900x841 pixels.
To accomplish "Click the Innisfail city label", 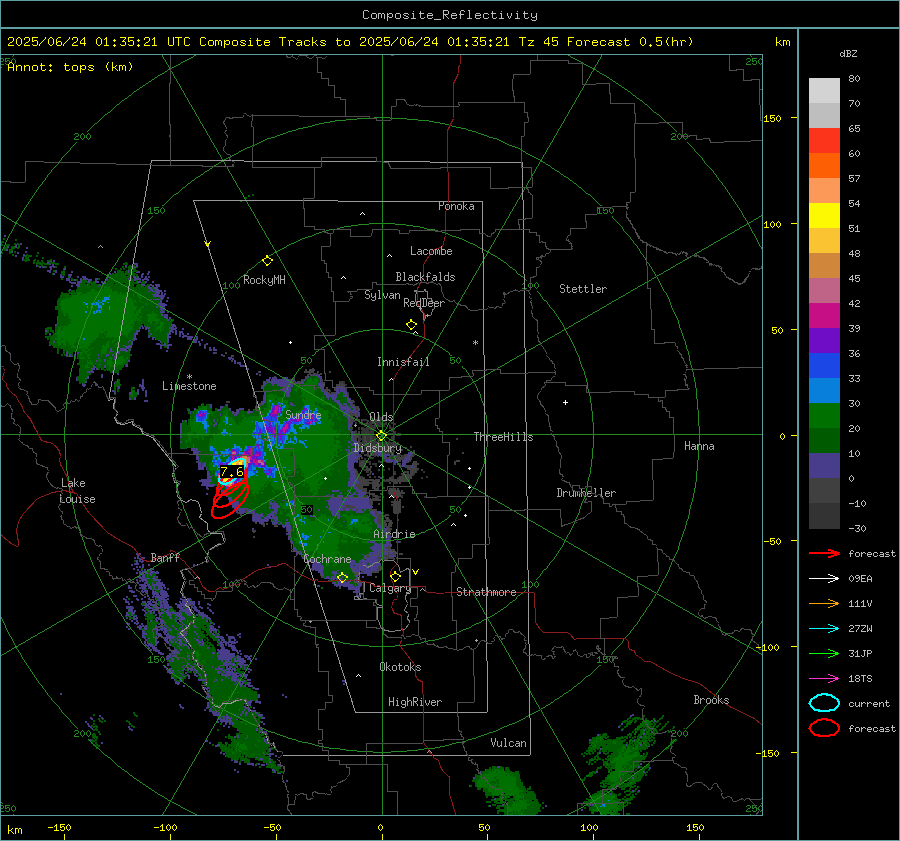I will tap(403, 362).
